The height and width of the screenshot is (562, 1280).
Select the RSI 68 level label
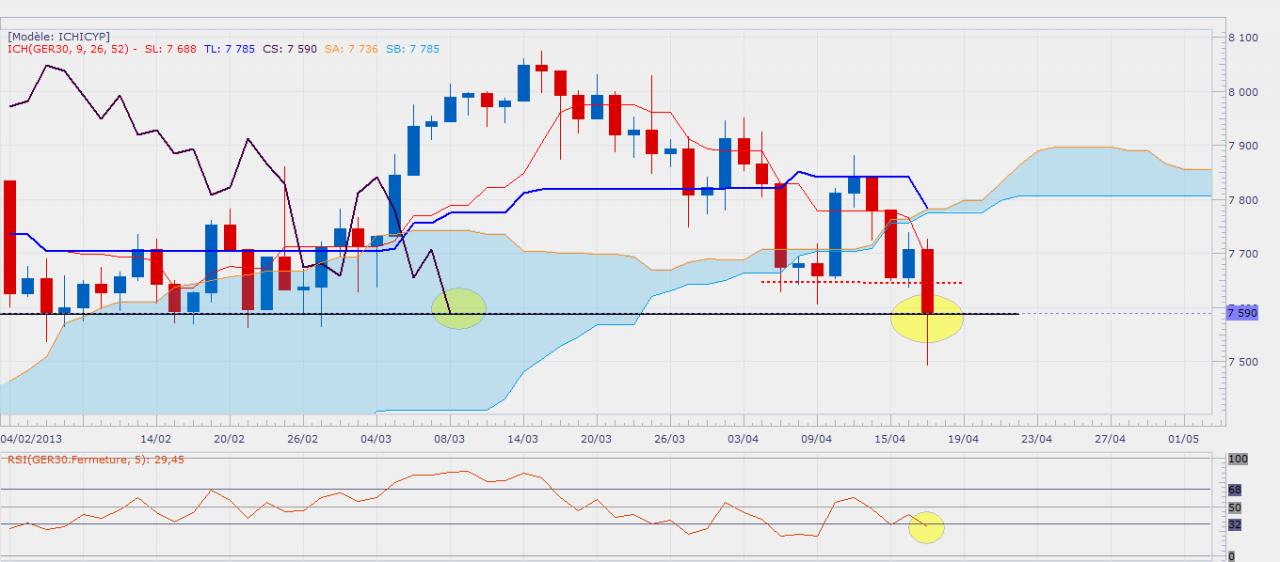click(x=1234, y=490)
